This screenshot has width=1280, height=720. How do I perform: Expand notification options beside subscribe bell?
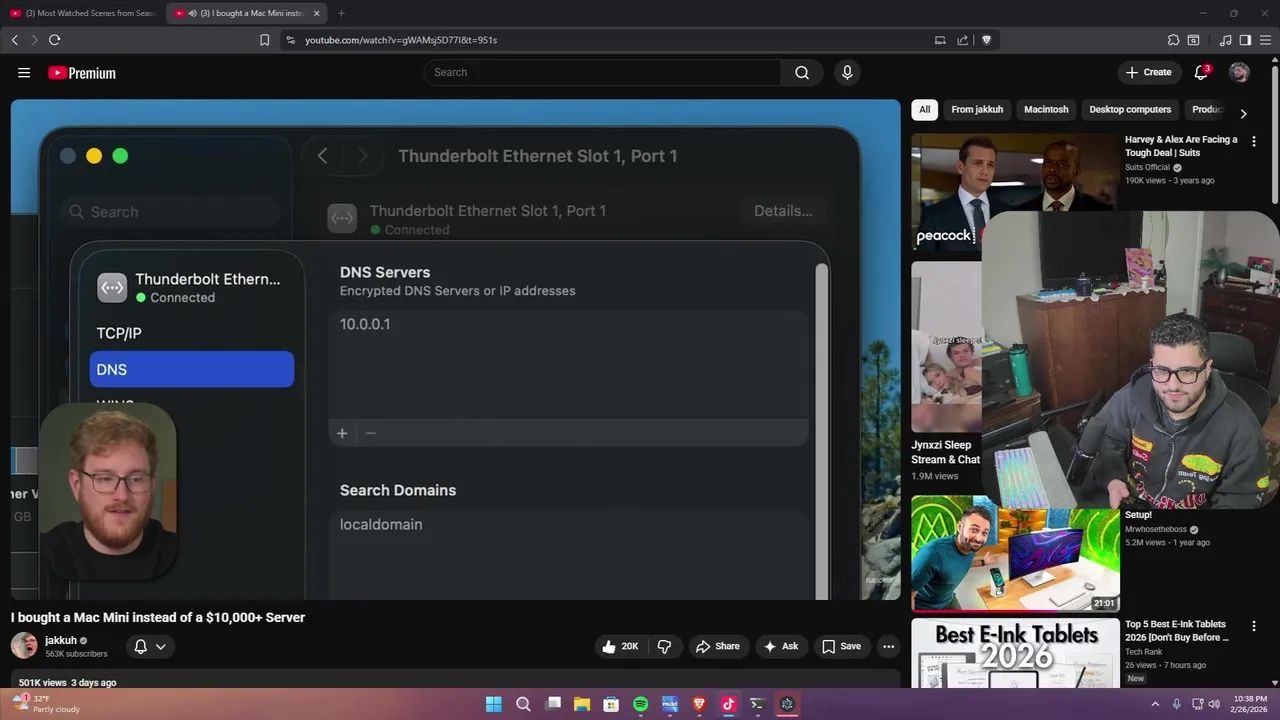pyautogui.click(x=160, y=646)
